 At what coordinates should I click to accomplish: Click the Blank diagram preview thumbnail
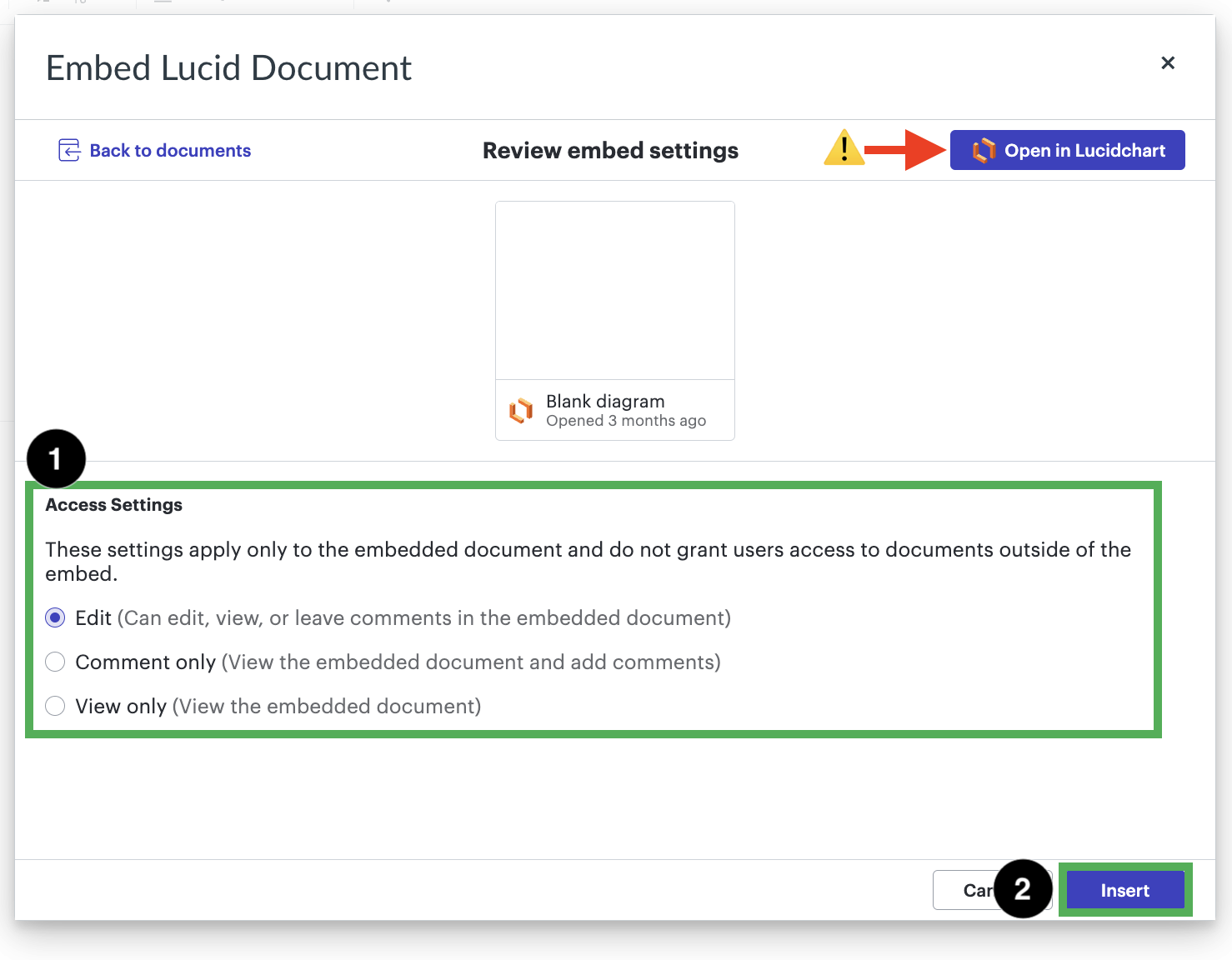pos(615,291)
